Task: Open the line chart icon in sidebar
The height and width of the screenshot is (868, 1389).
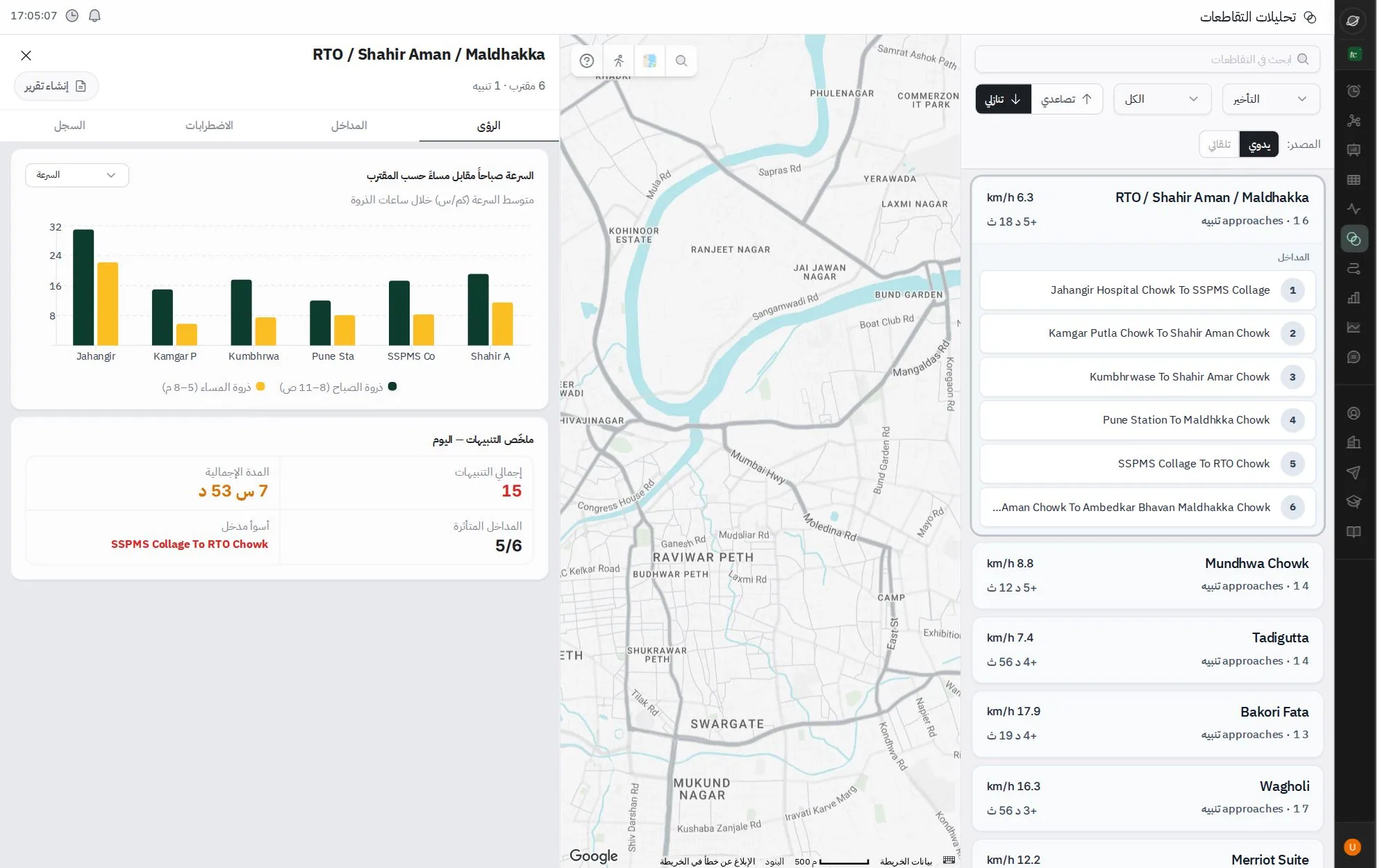Action: (1353, 327)
